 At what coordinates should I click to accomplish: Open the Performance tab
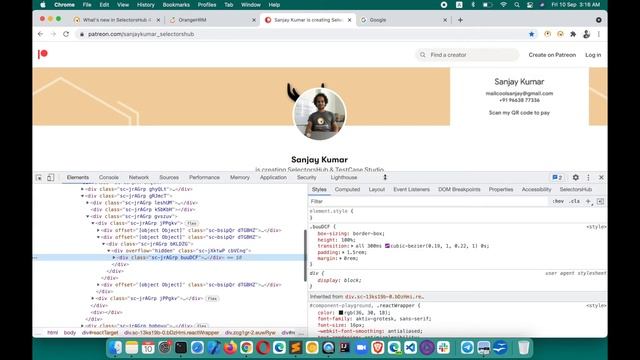[204, 178]
